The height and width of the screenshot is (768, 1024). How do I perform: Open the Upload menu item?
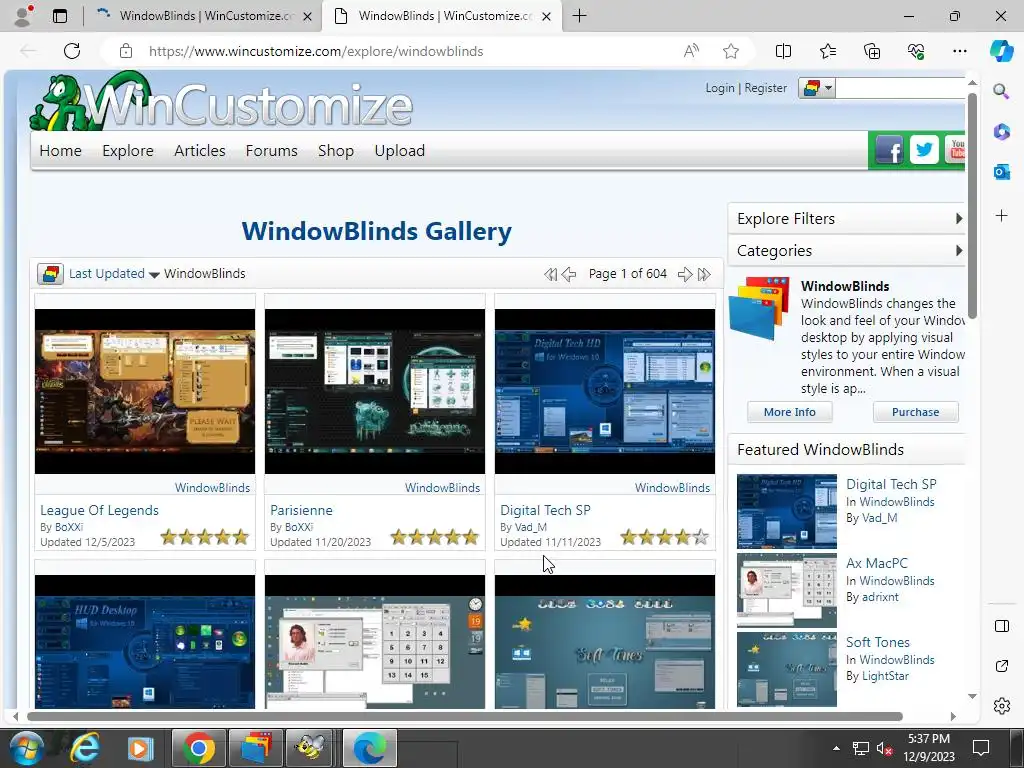pyautogui.click(x=400, y=151)
